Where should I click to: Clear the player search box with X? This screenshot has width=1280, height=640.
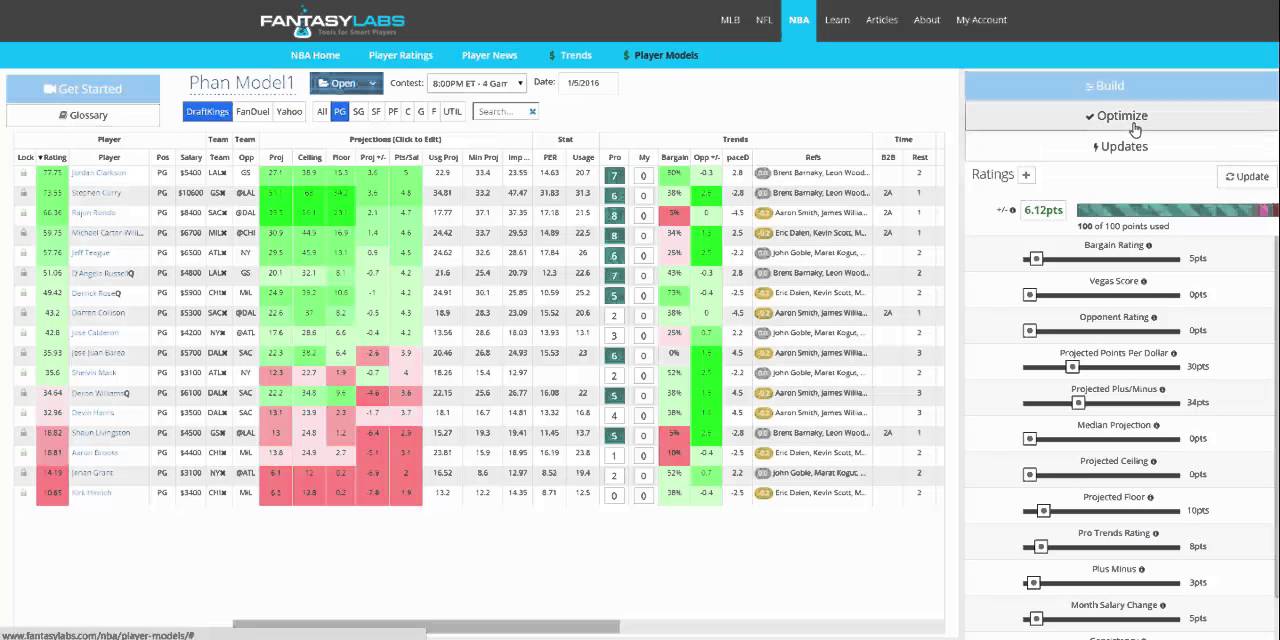(533, 111)
